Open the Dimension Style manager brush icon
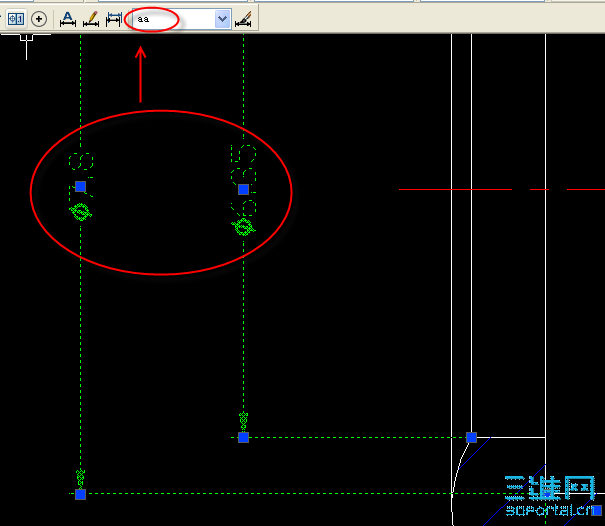605x526 pixels. point(243,19)
